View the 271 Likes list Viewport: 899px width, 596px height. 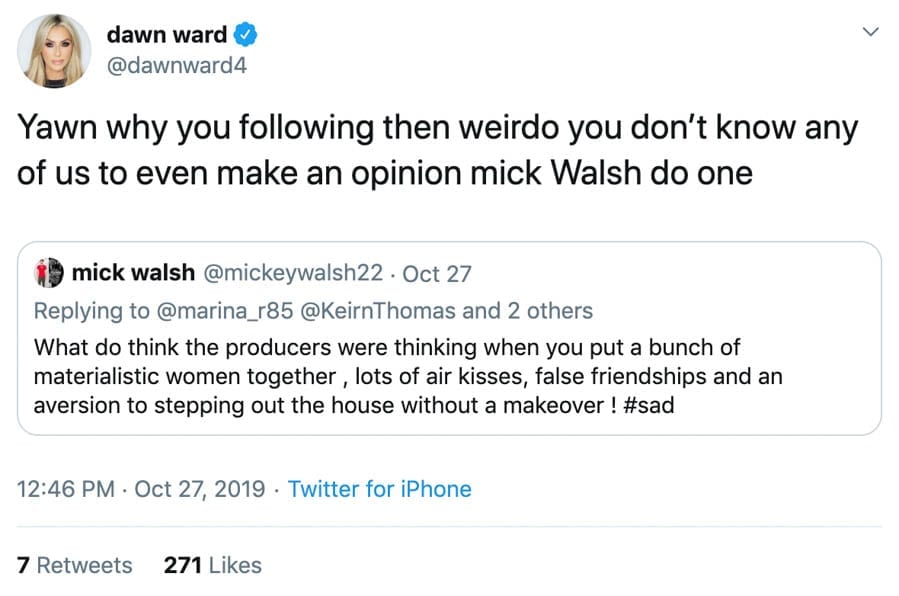(212, 565)
